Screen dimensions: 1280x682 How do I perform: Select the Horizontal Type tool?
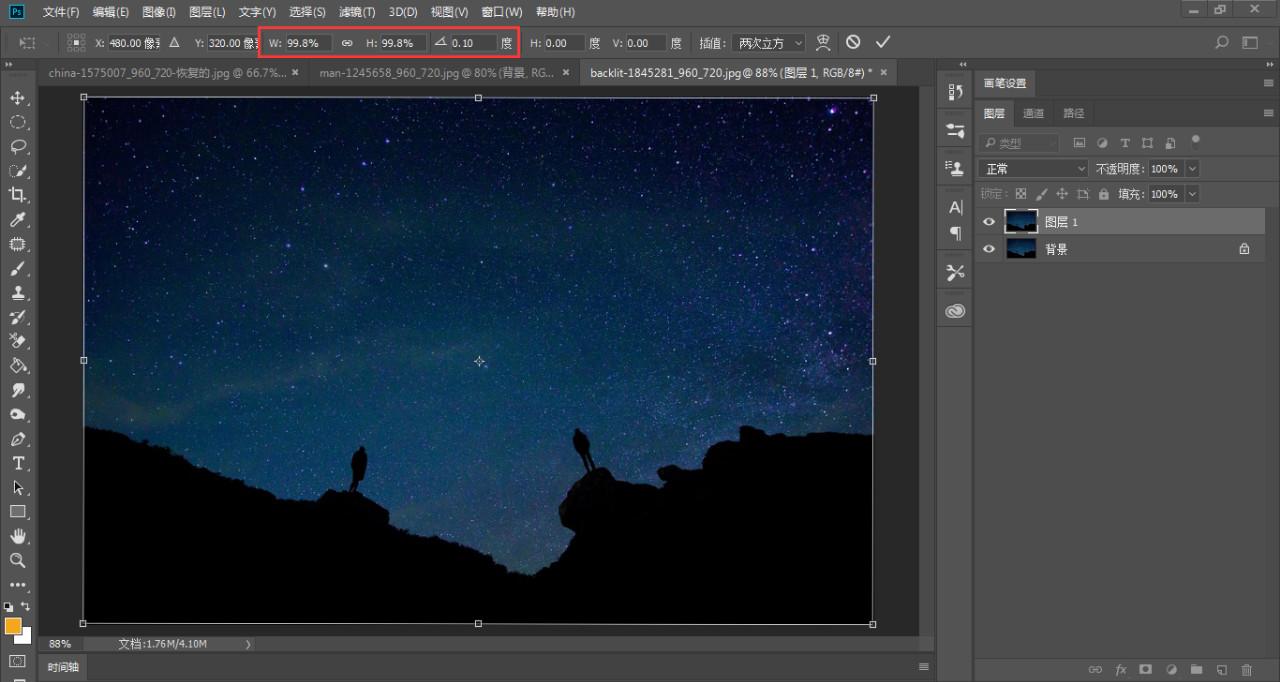click(x=17, y=463)
